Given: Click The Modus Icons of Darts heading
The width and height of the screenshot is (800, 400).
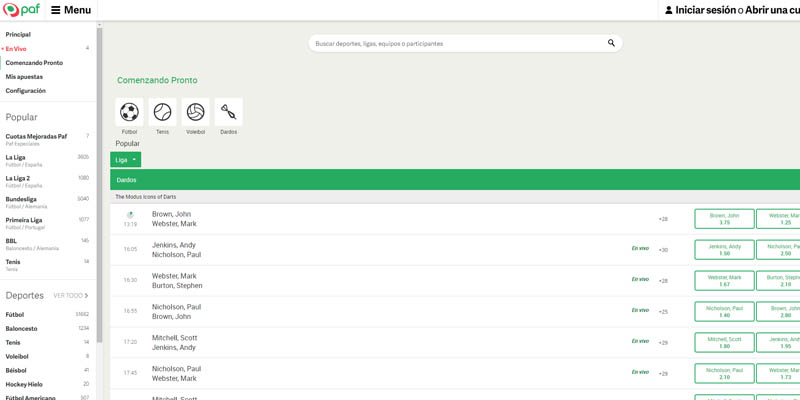Looking at the screenshot, I should [x=146, y=197].
